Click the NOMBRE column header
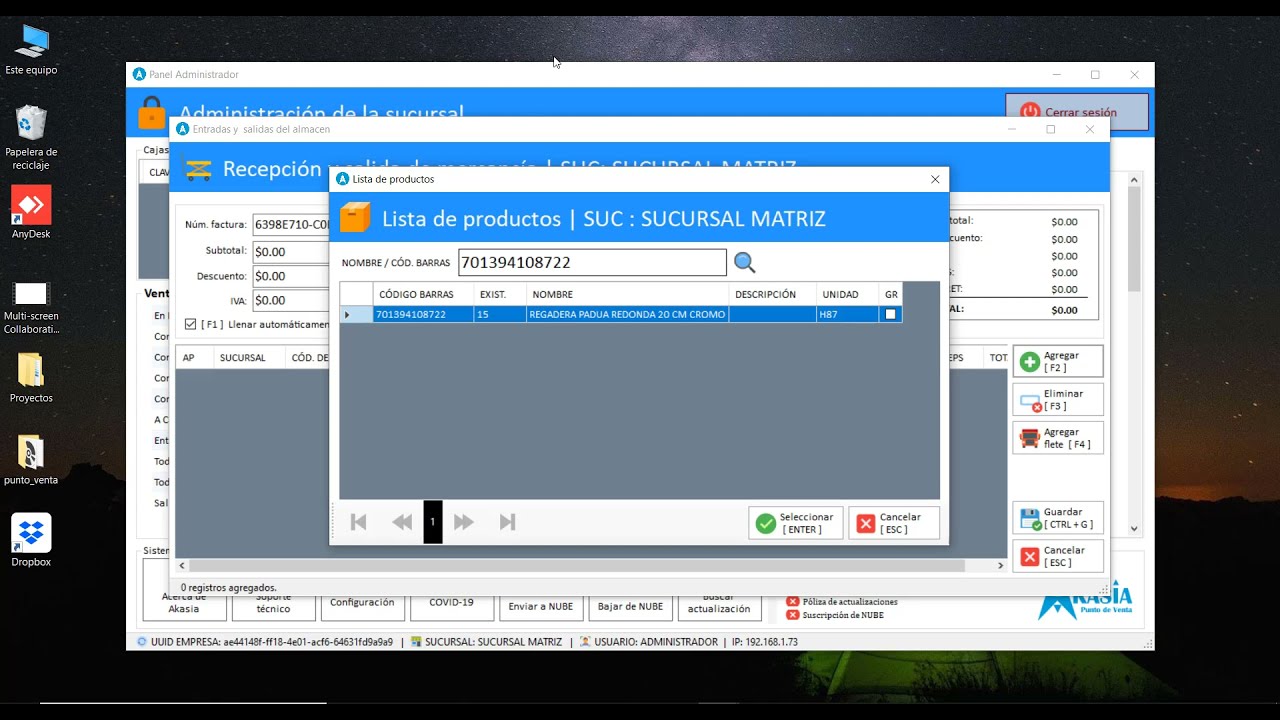 (x=627, y=294)
